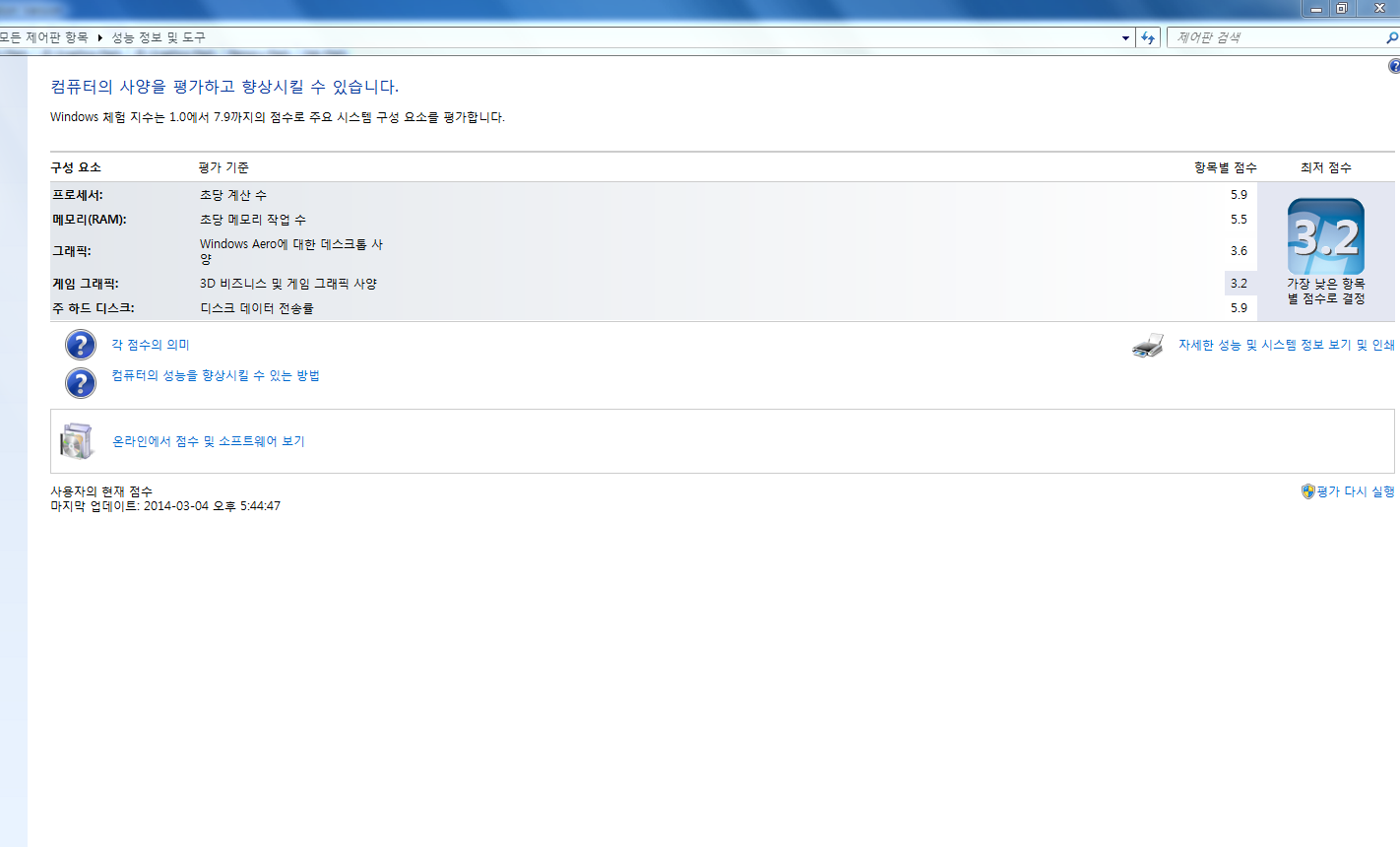This screenshot has width=1400, height=847.
Task: Refresh the page using the address bar button
Action: 1148,37
